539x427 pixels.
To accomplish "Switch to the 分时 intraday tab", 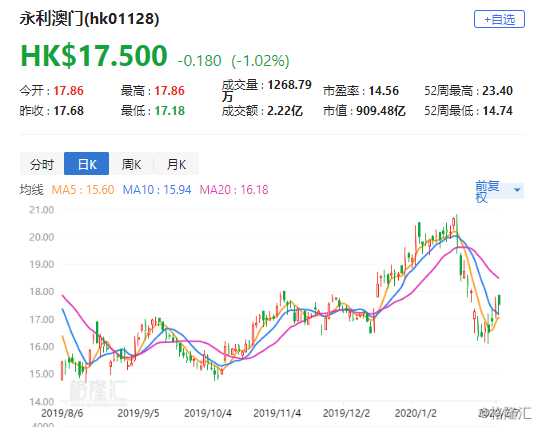I will pos(42,164).
